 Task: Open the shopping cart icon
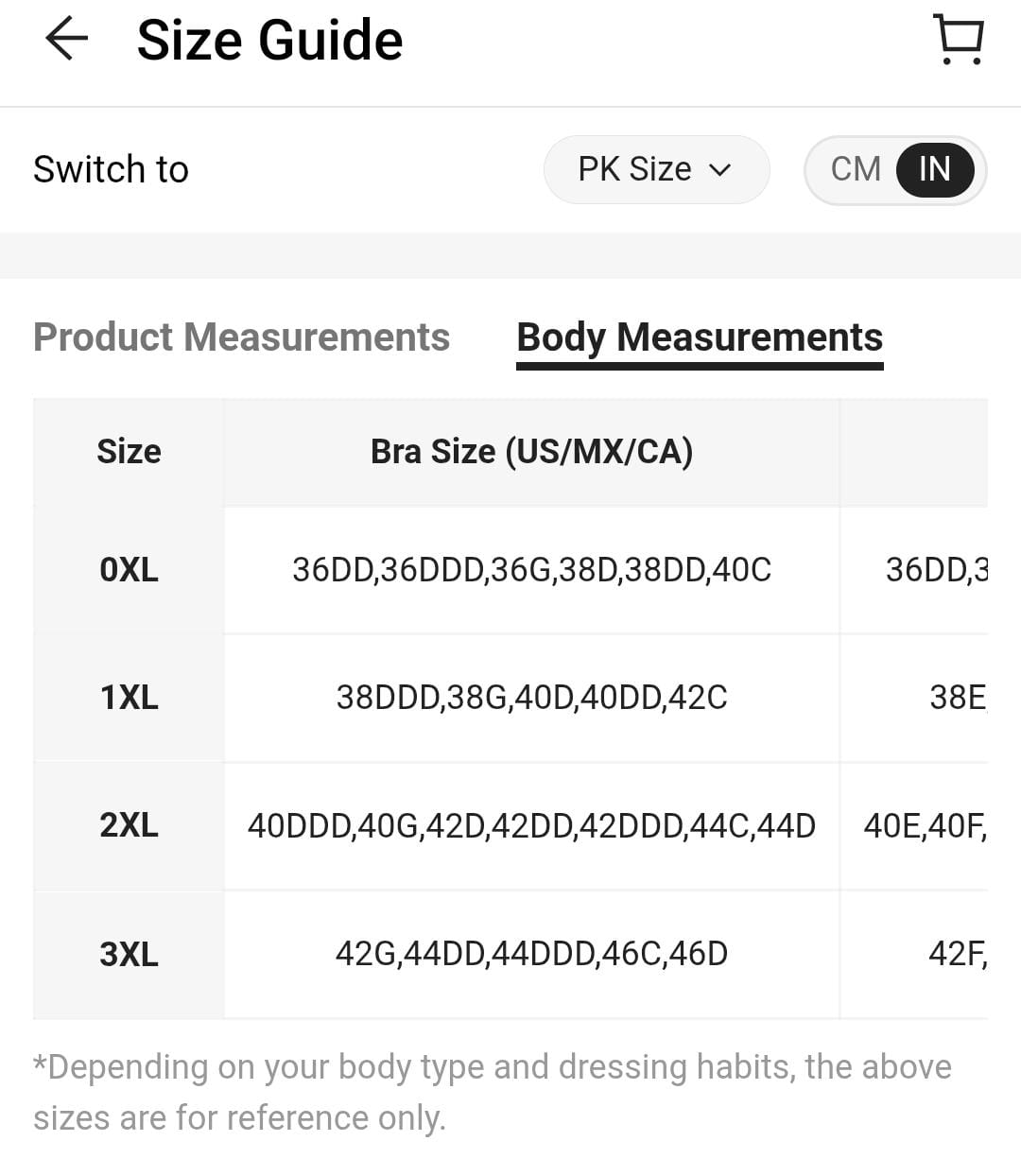(959, 40)
